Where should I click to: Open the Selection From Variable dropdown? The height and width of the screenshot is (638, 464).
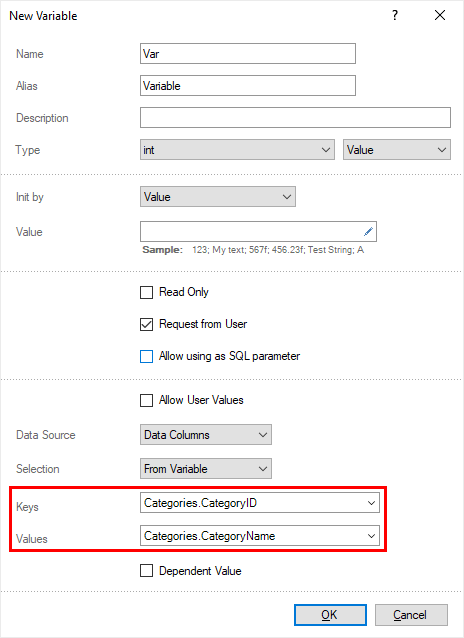[206, 469]
